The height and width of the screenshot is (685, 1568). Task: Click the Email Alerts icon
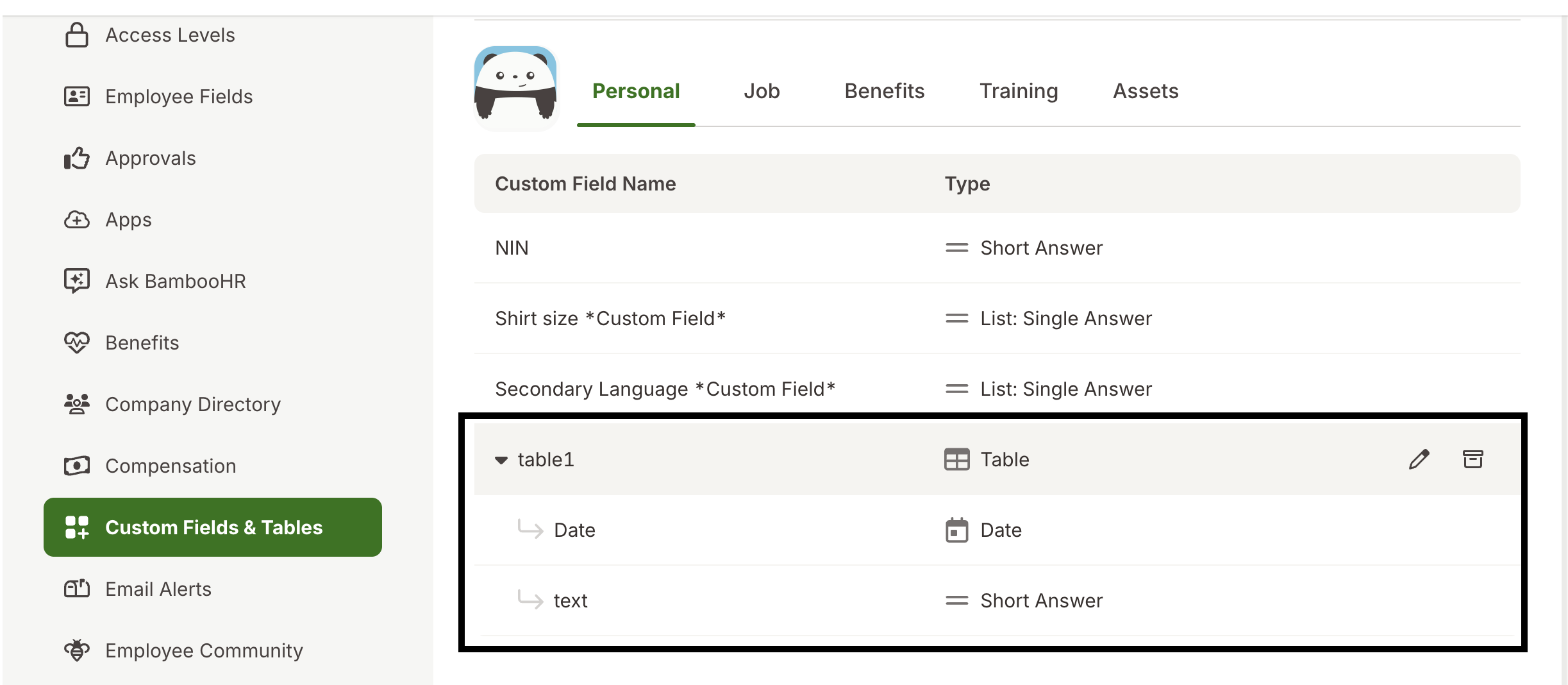[77, 589]
